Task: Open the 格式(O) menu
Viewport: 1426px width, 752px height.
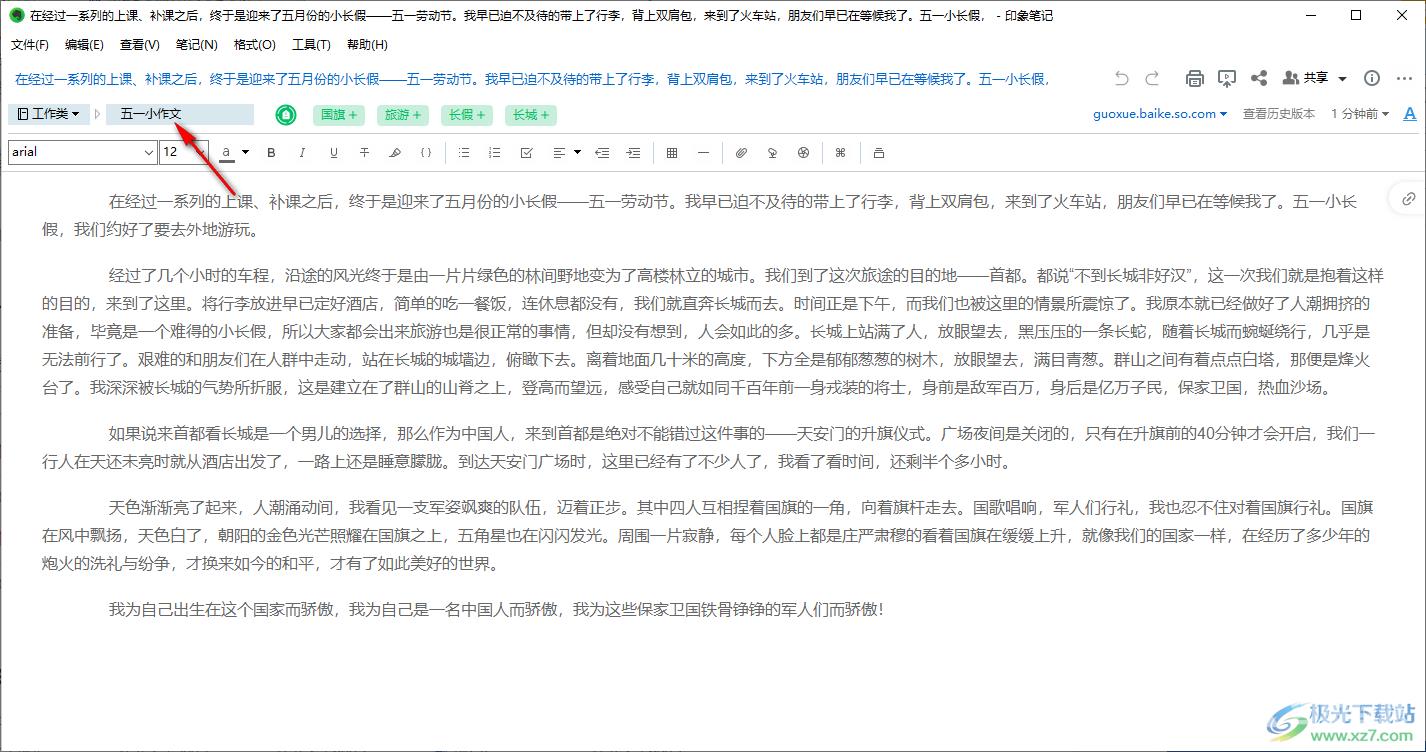Action: pos(254,45)
